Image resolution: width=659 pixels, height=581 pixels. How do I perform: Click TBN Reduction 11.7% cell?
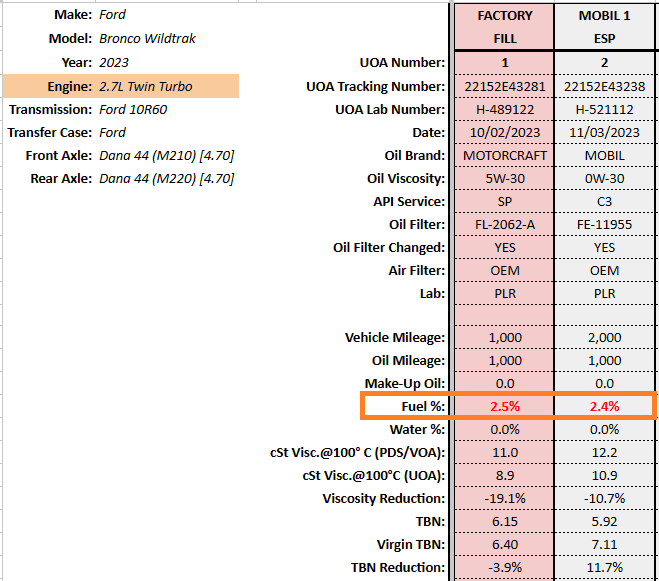click(604, 568)
